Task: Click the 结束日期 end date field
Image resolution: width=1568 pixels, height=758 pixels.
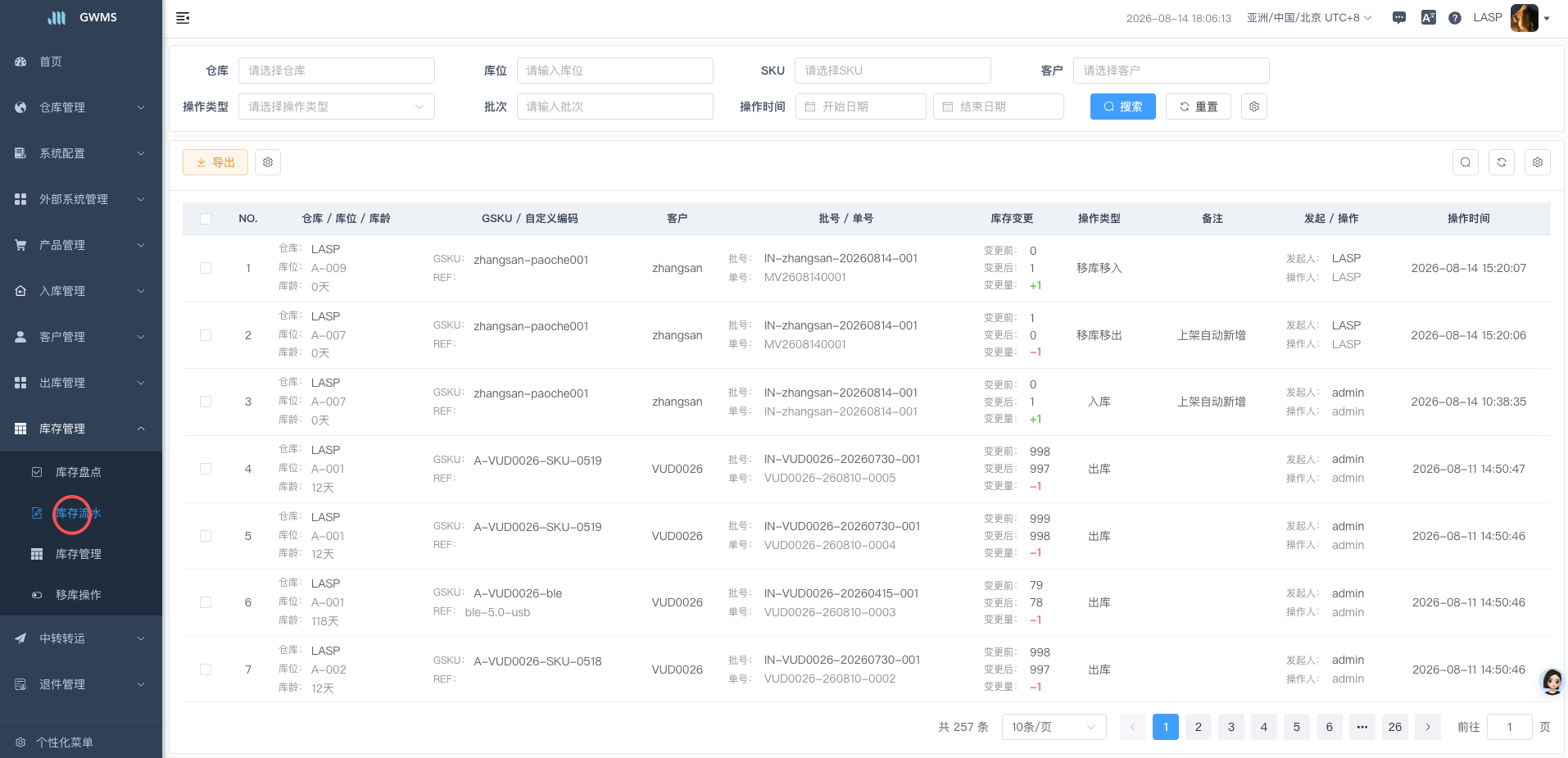Action: click(999, 107)
